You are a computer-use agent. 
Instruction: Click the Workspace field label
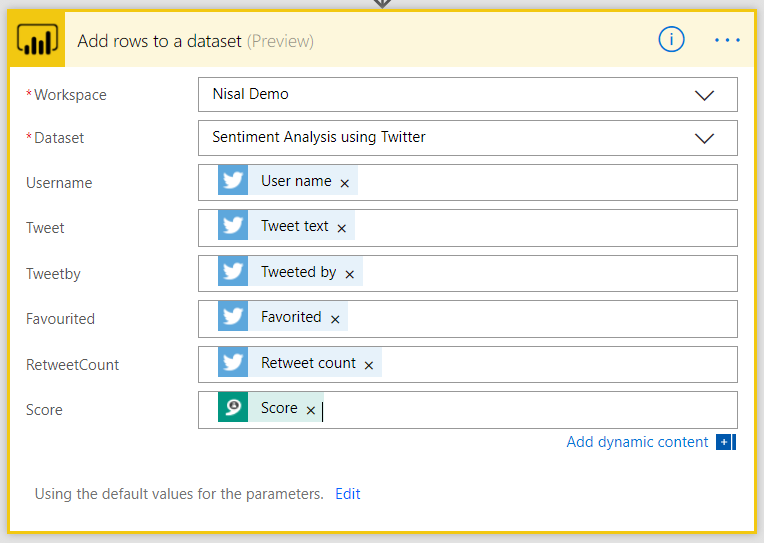pos(70,95)
